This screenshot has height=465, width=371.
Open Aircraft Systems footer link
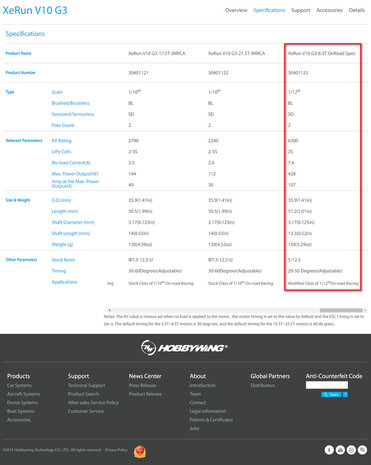(23, 394)
